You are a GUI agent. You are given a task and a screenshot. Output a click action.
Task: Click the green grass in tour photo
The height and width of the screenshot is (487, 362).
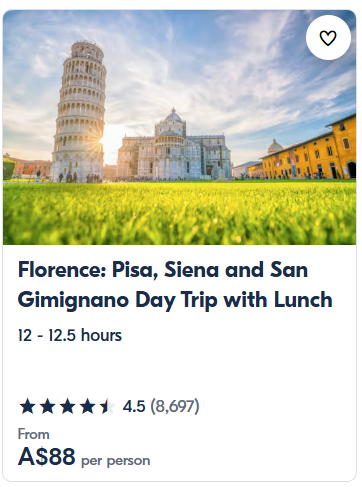pos(179,213)
